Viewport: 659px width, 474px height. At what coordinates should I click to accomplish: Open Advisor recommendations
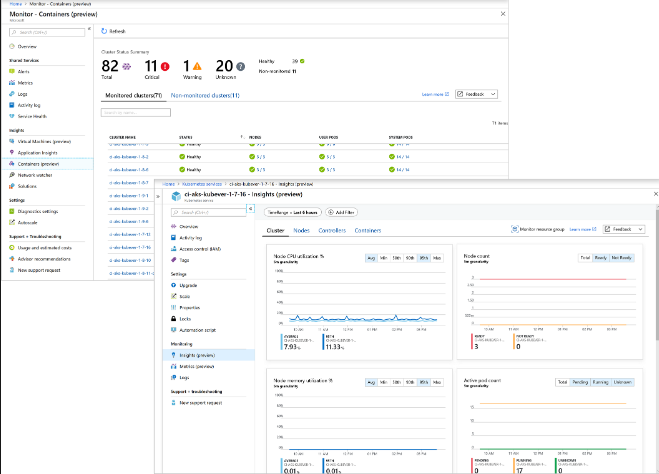click(x=44, y=259)
